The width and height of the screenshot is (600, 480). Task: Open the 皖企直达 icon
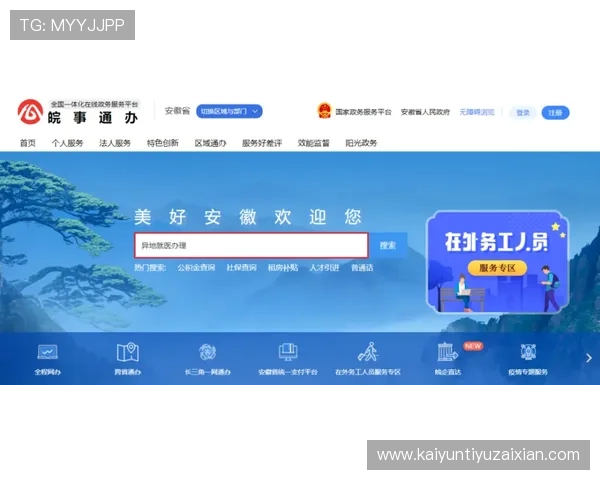click(447, 352)
